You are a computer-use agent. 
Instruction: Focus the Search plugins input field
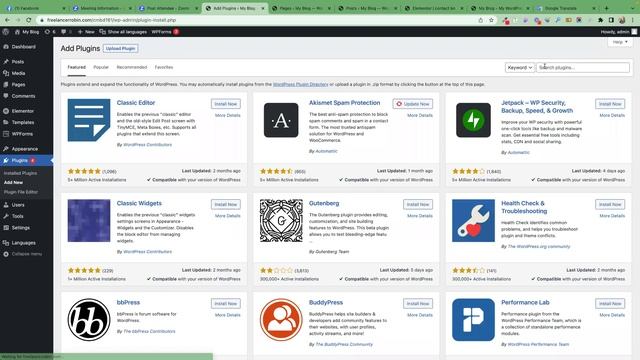[x=583, y=67]
